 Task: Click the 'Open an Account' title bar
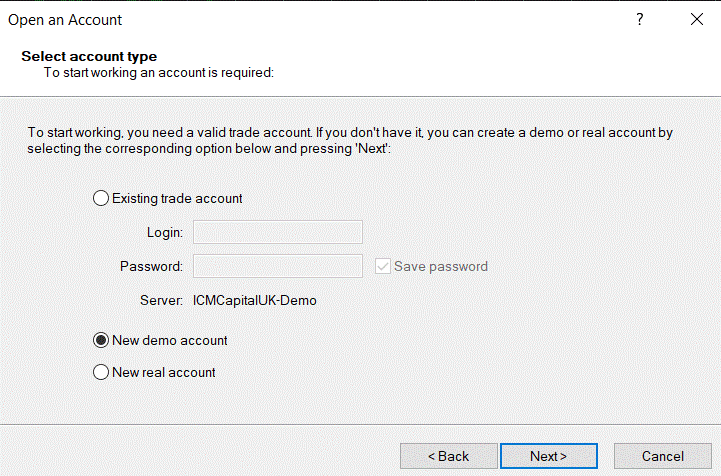[65, 20]
